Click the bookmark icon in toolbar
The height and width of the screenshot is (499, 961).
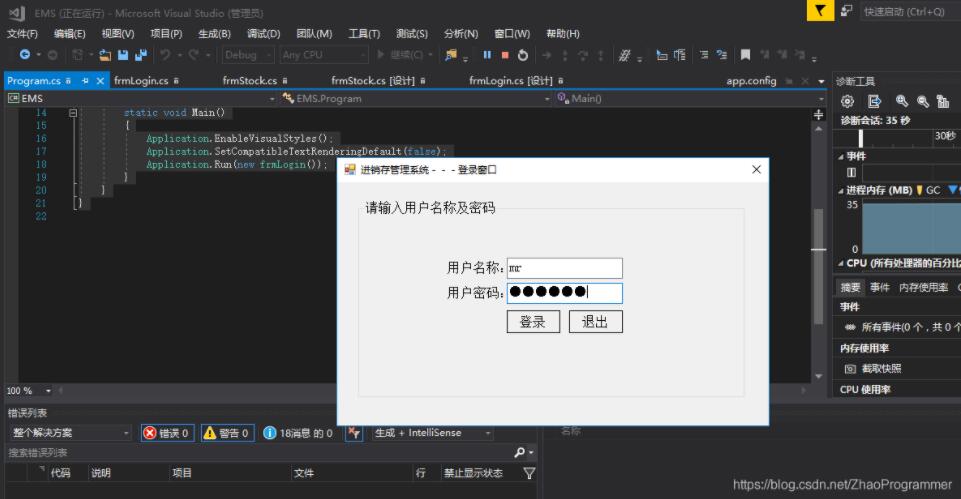click(745, 55)
